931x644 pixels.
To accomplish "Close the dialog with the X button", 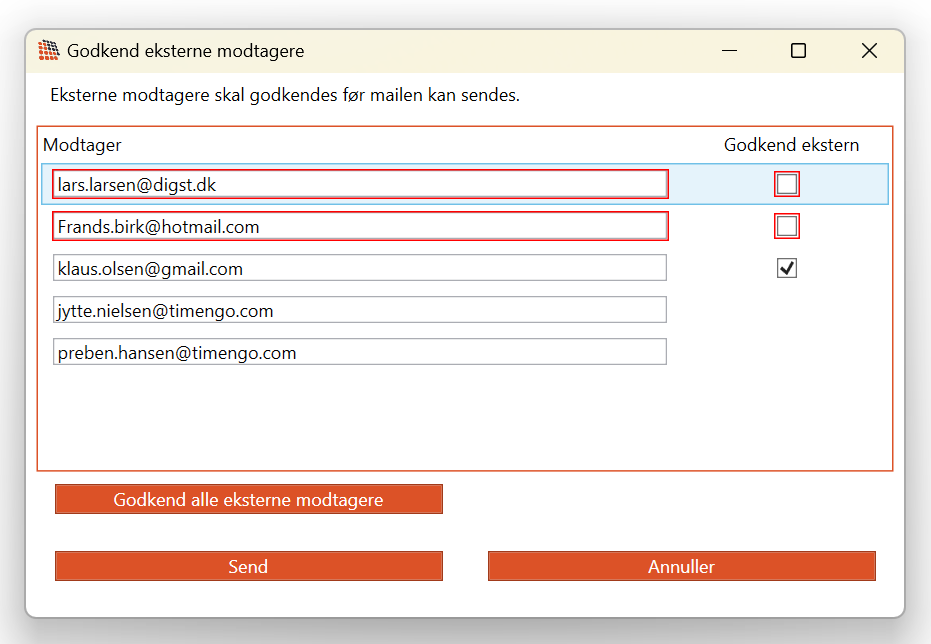I will point(869,51).
